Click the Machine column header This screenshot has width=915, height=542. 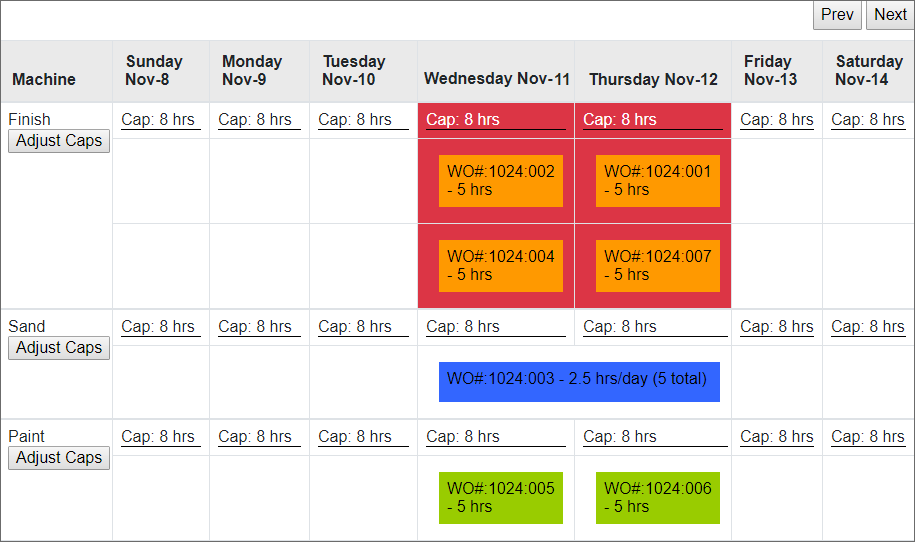point(44,79)
